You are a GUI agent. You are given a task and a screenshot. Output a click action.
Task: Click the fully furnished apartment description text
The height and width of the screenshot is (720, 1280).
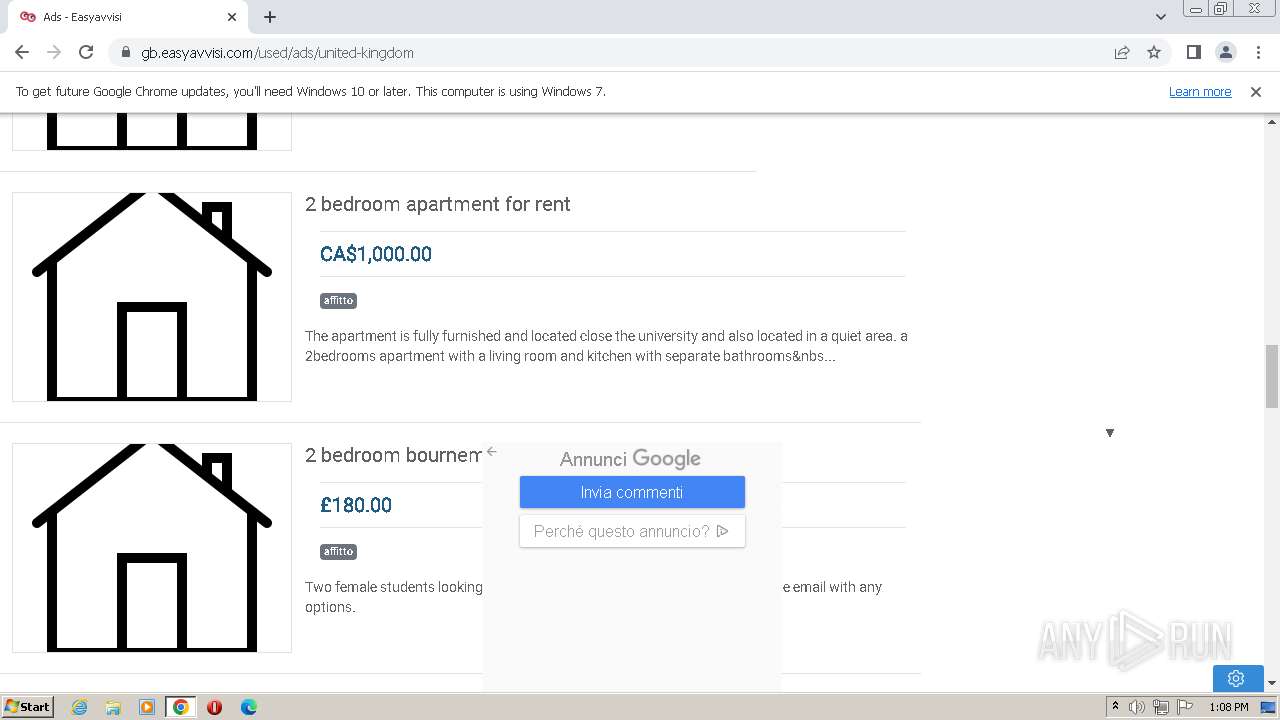(x=606, y=346)
